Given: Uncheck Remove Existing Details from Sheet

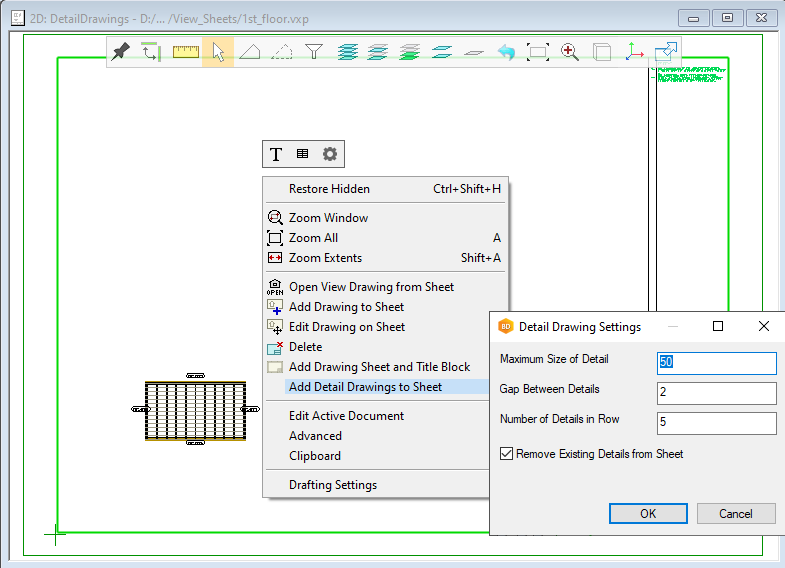Looking at the screenshot, I should (506, 454).
